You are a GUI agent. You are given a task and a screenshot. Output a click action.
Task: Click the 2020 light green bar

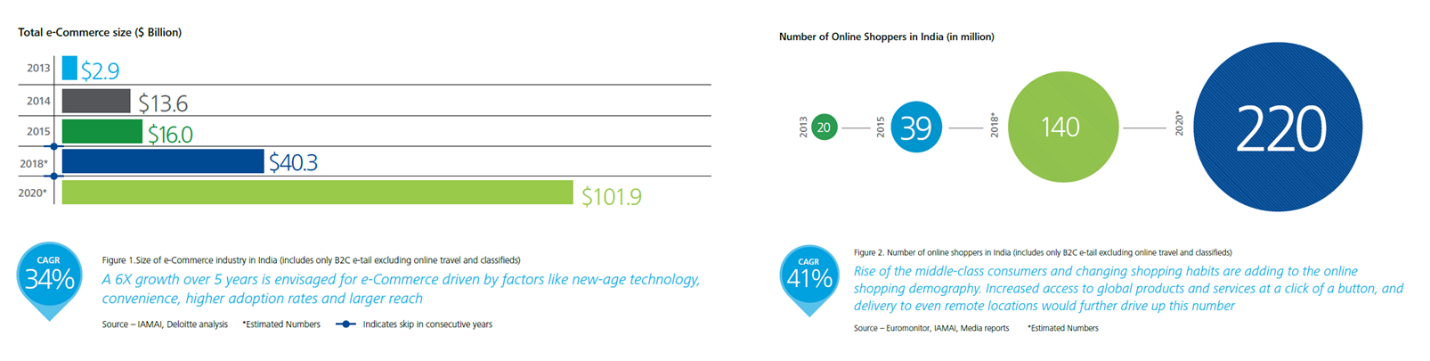click(317, 193)
